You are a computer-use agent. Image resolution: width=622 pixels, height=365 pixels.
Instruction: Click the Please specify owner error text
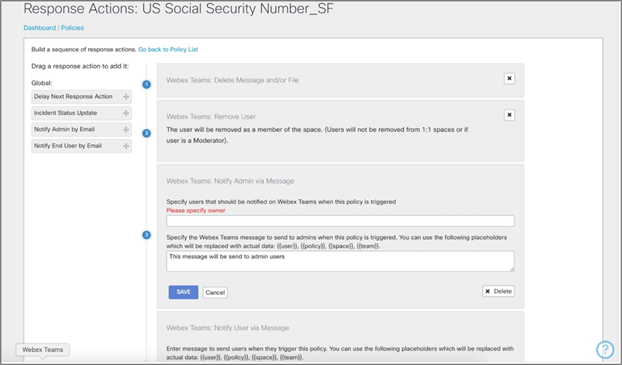(x=196, y=211)
